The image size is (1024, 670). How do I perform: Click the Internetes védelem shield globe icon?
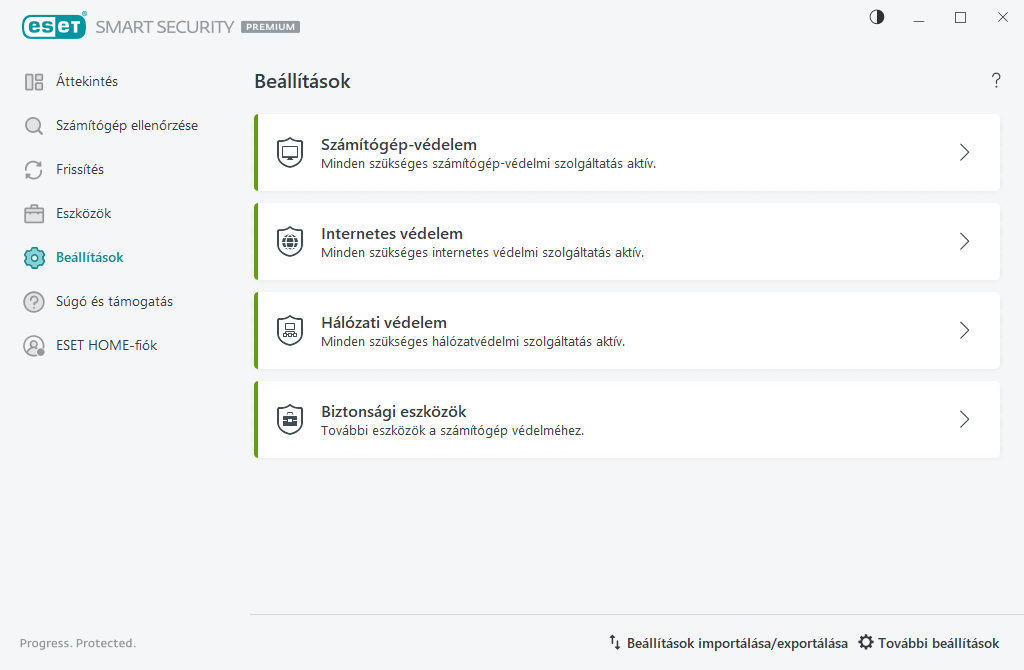pyautogui.click(x=290, y=242)
